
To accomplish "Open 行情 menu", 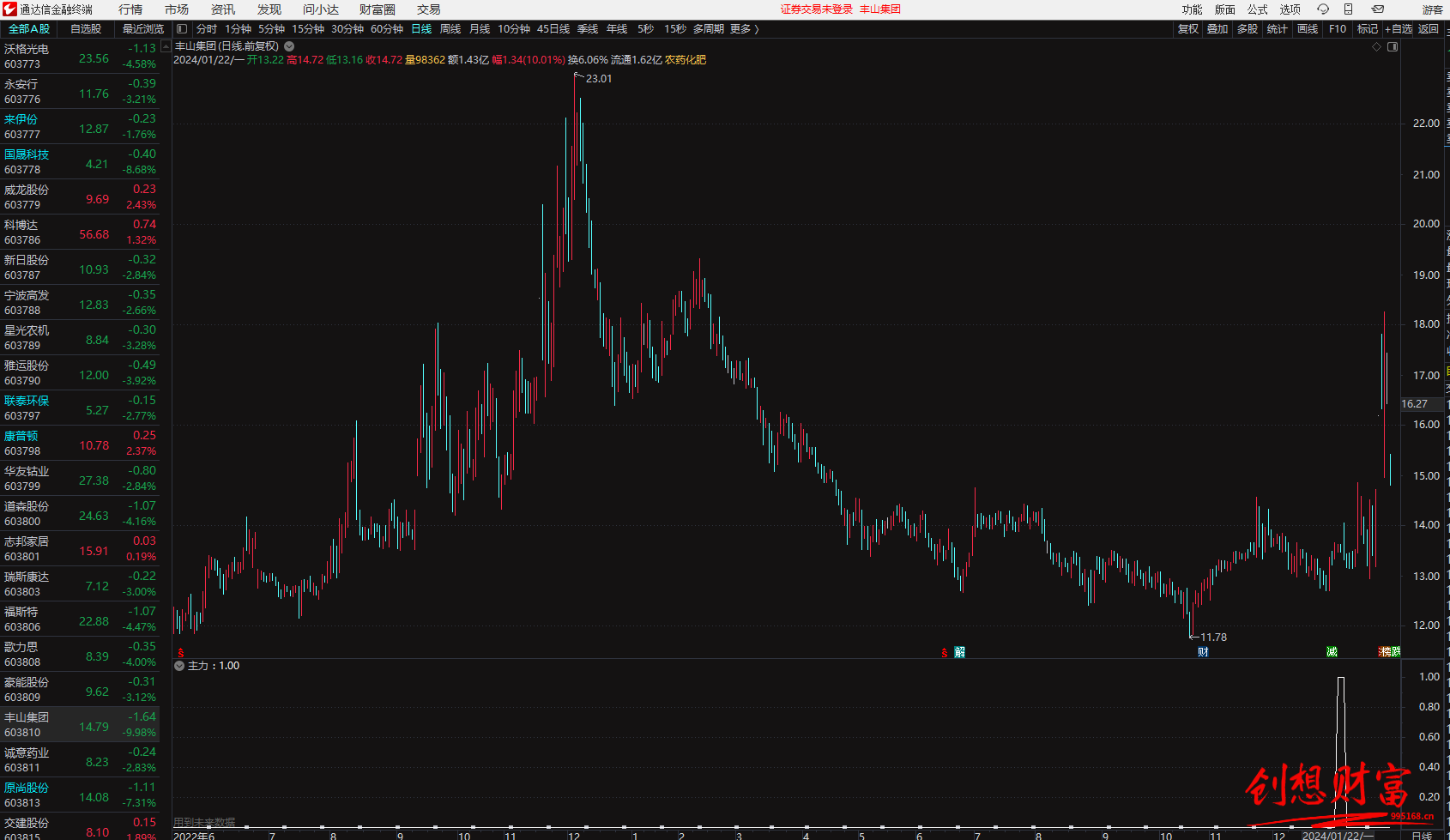I will point(130,9).
